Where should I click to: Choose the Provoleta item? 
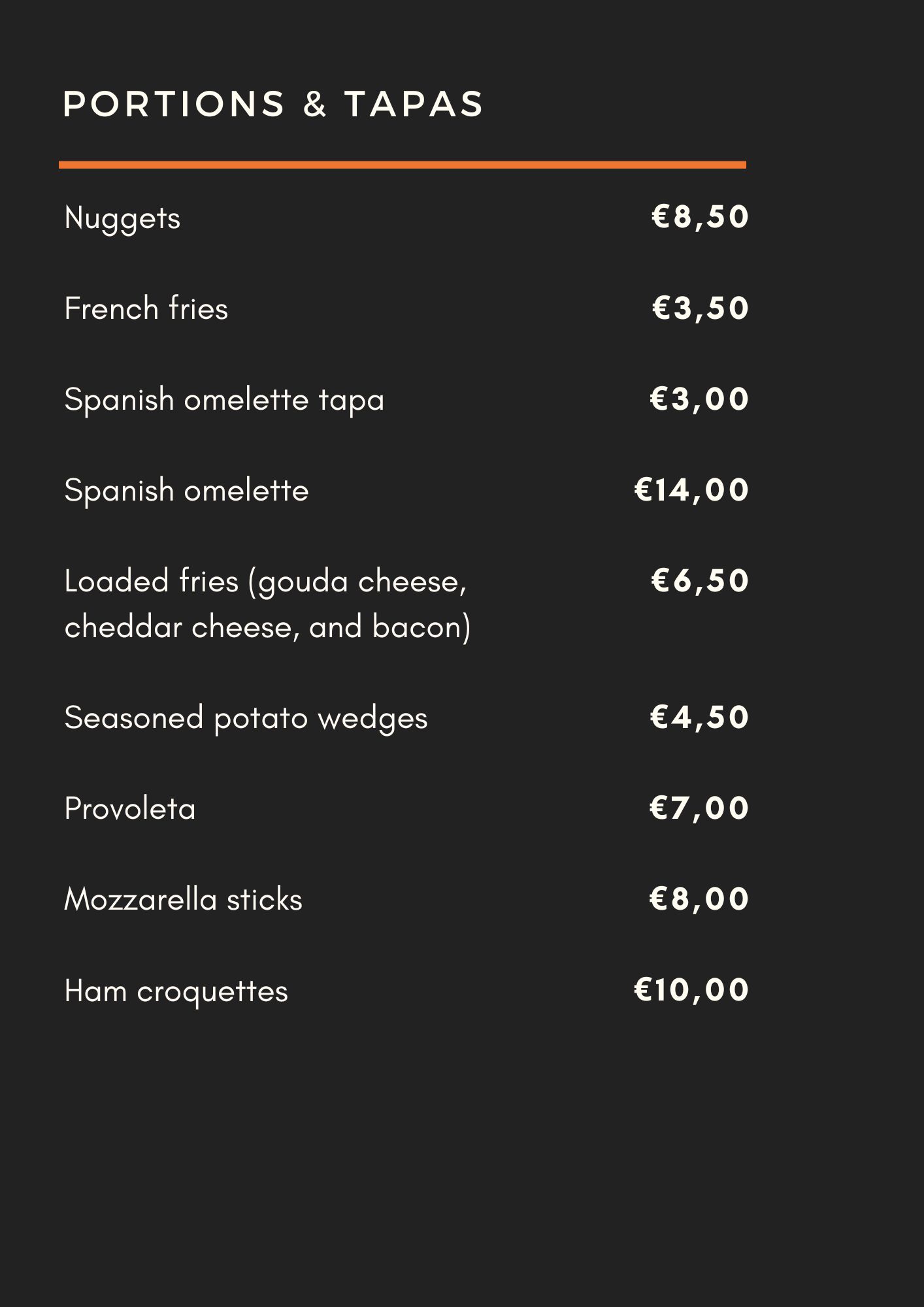pyautogui.click(x=130, y=809)
